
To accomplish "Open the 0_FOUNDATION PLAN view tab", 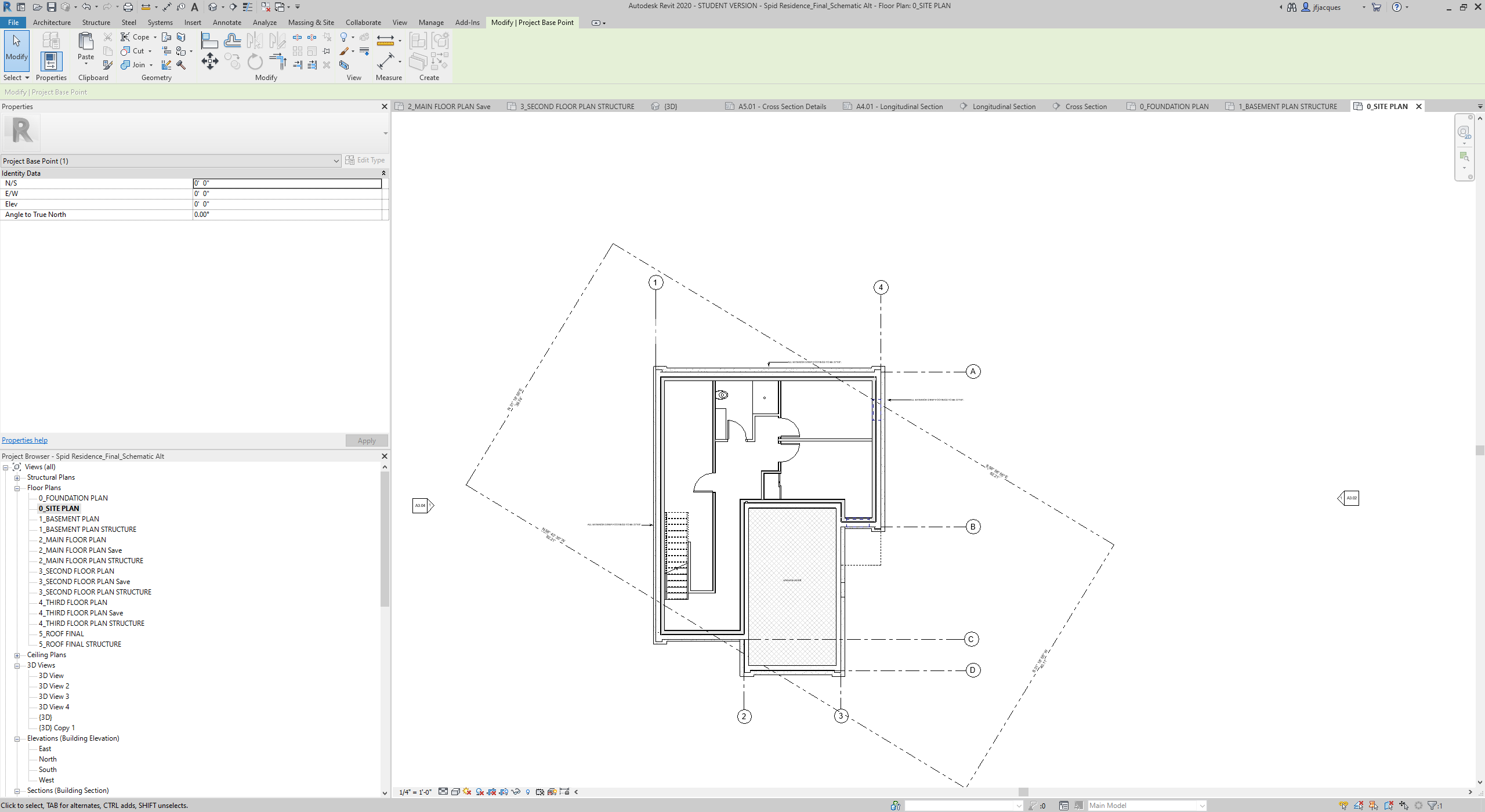I will pos(1172,106).
